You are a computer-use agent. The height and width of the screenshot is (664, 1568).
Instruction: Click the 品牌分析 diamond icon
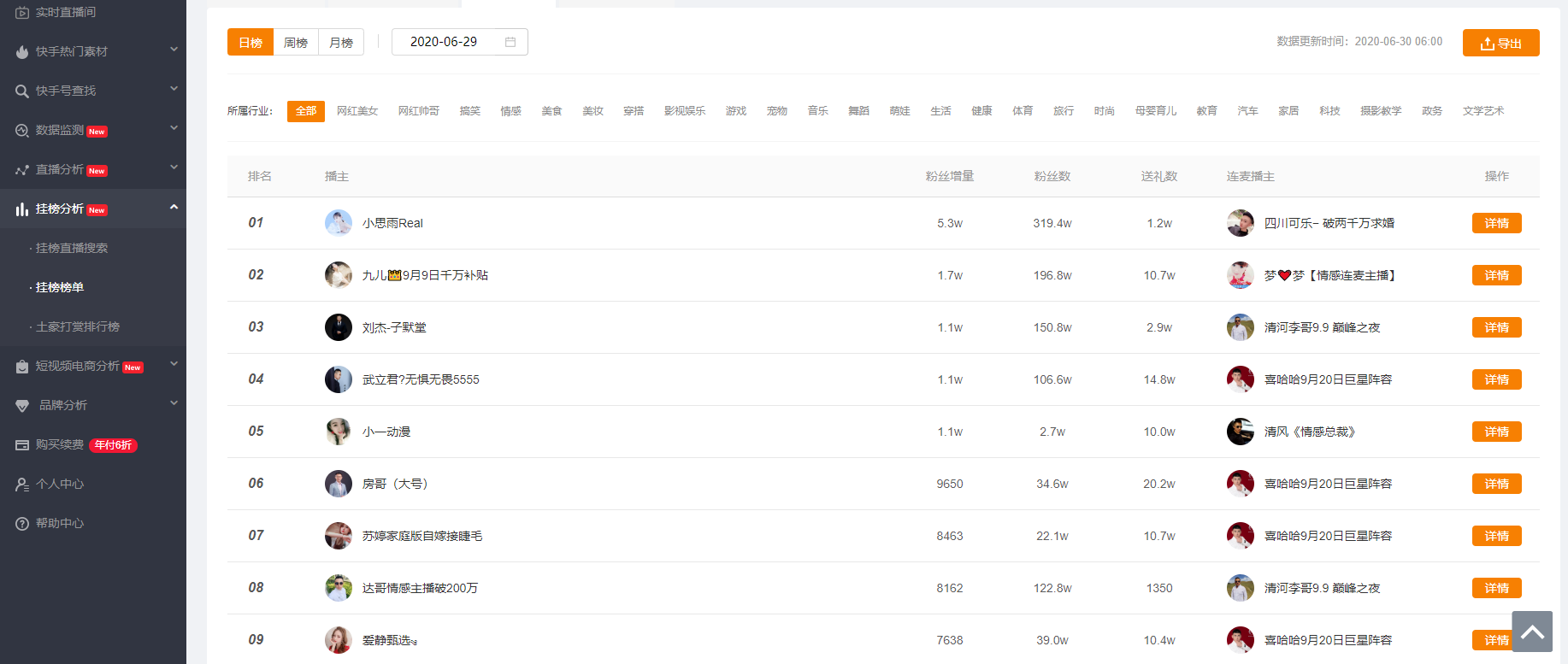(x=22, y=406)
